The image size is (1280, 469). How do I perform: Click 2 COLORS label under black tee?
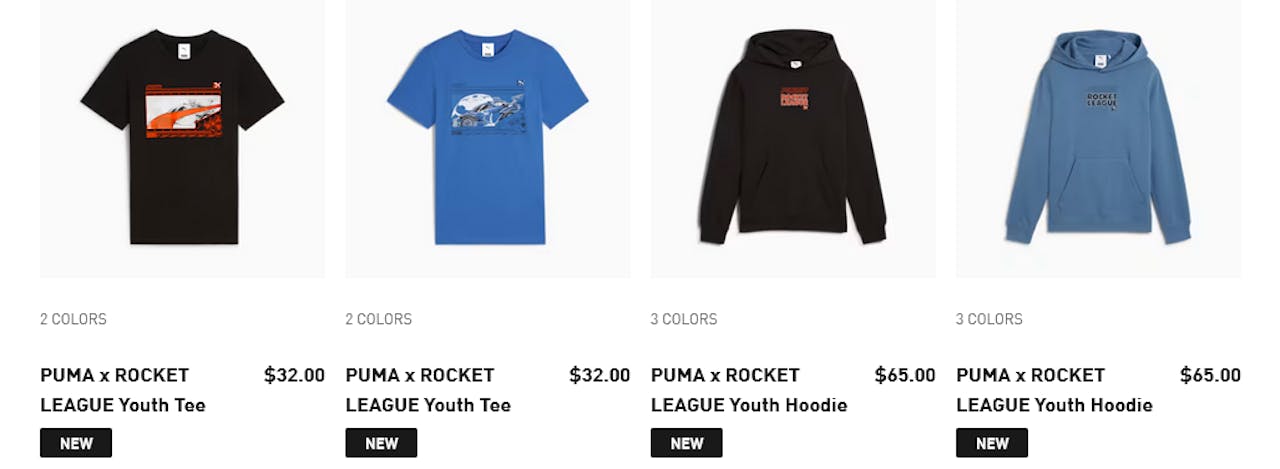pyautogui.click(x=73, y=319)
